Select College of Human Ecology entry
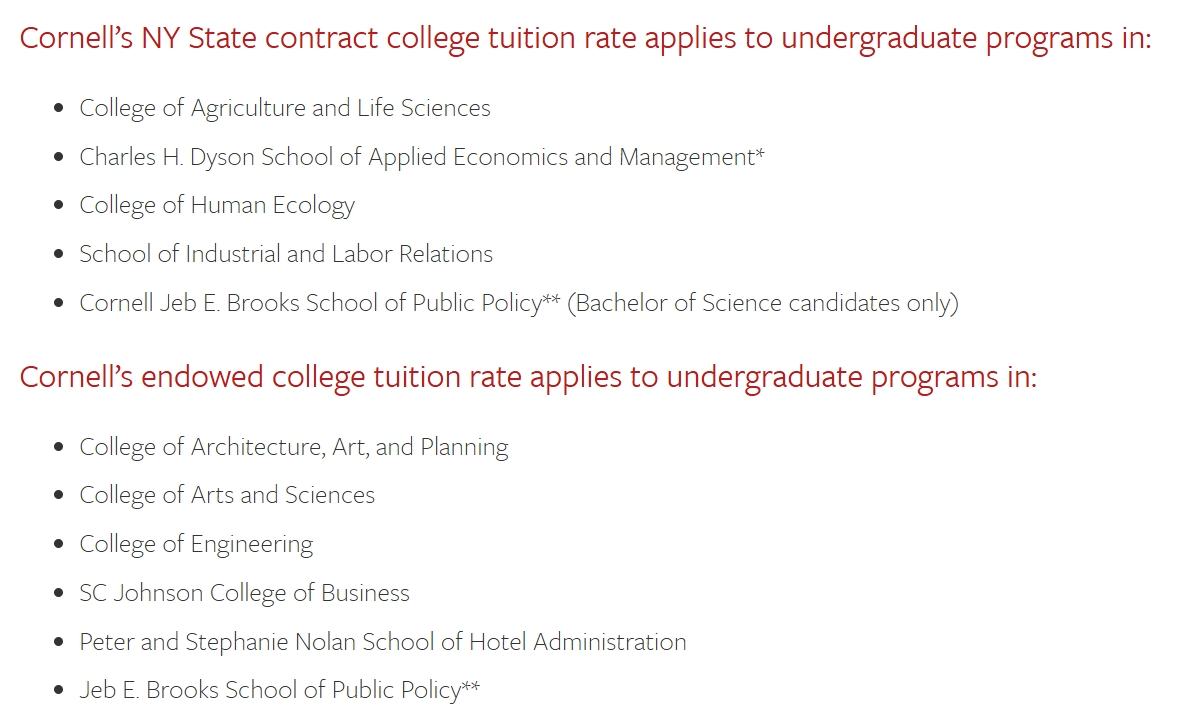This screenshot has width=1177, height=726. [x=217, y=206]
